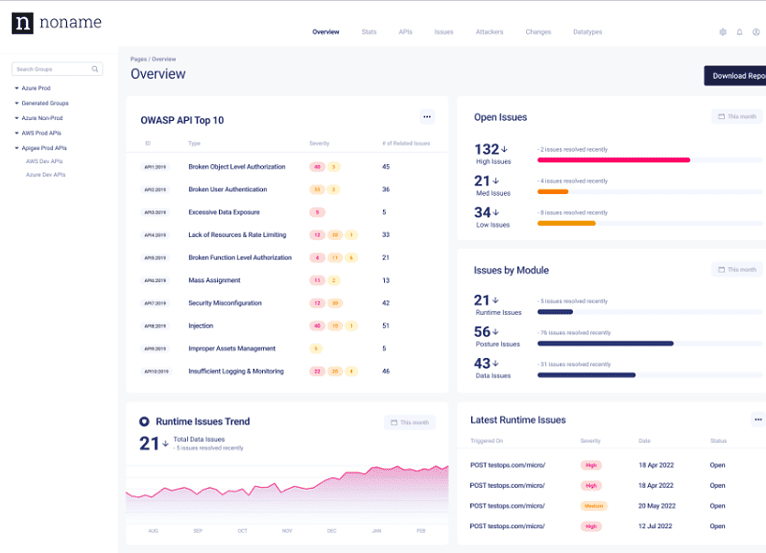766x553 pixels.
Task: Open Broken User Authentication row
Action: (287, 189)
